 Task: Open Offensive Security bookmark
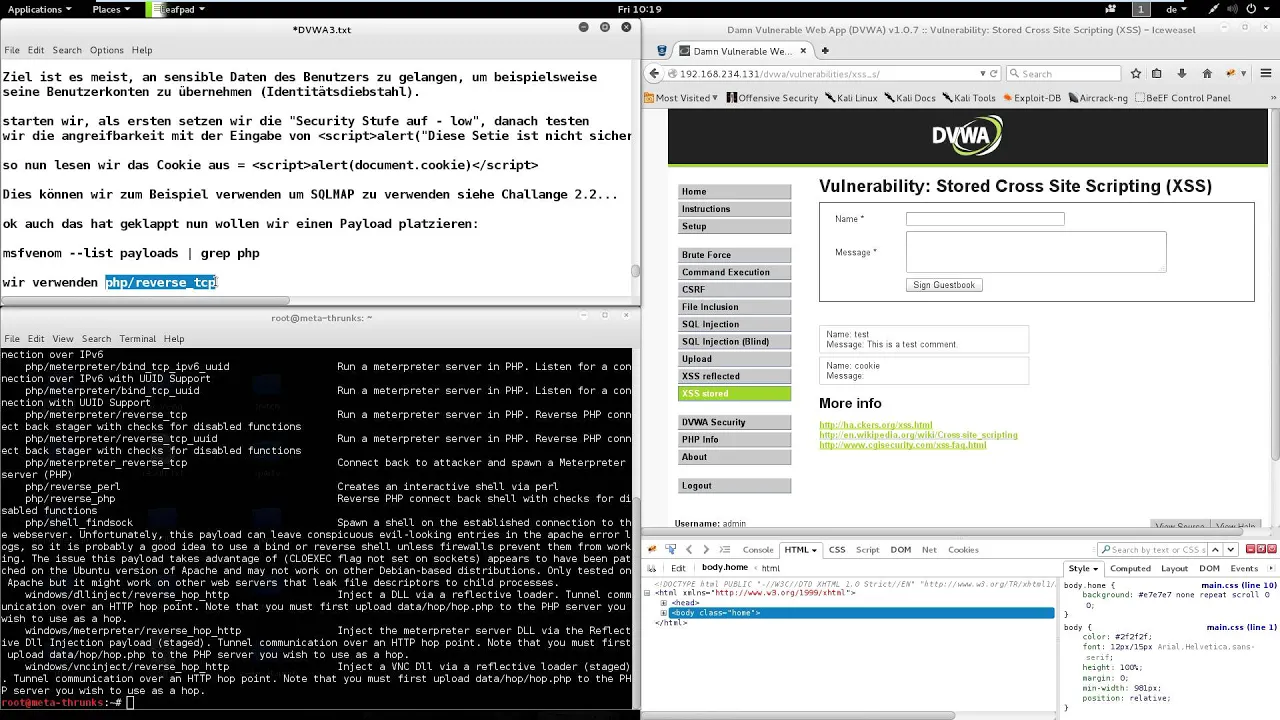coord(773,98)
